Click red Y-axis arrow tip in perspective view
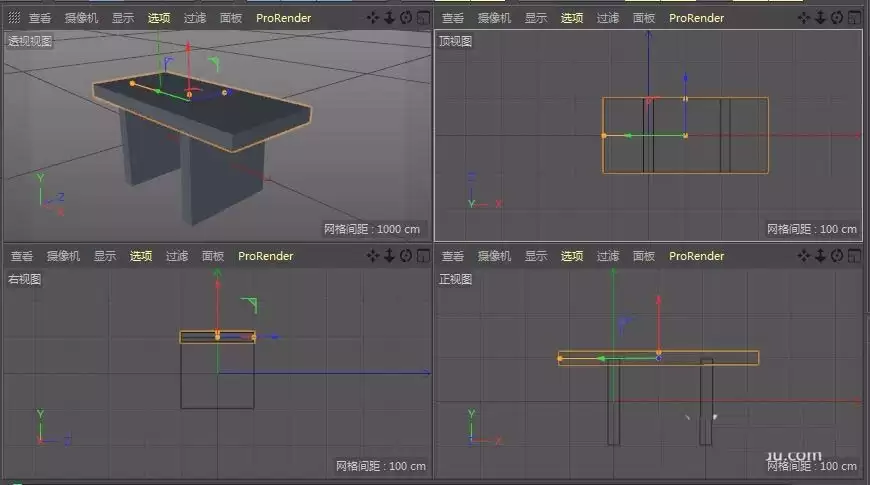The height and width of the screenshot is (485, 870). pyautogui.click(x=188, y=46)
